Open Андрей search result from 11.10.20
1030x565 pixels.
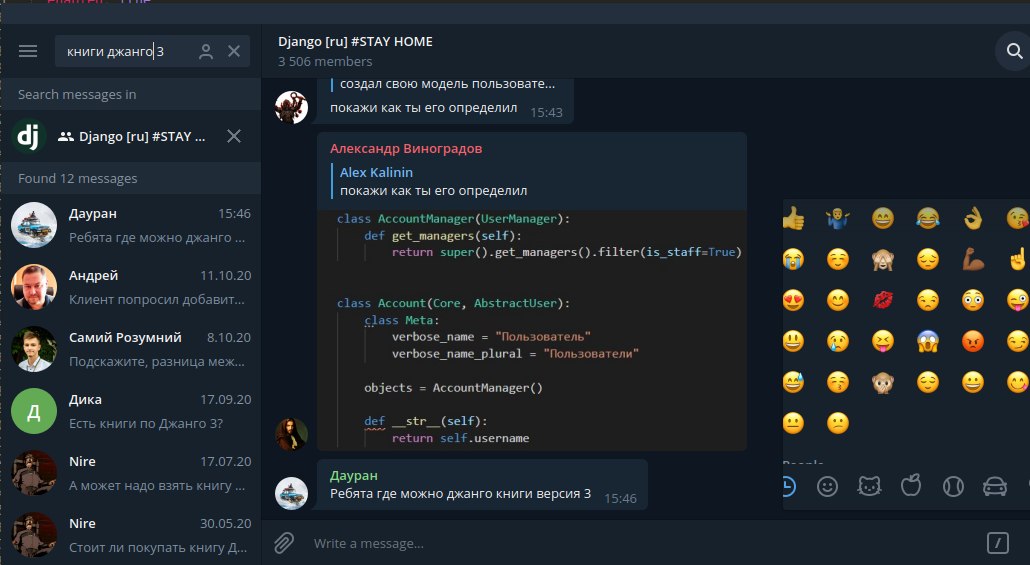point(131,287)
